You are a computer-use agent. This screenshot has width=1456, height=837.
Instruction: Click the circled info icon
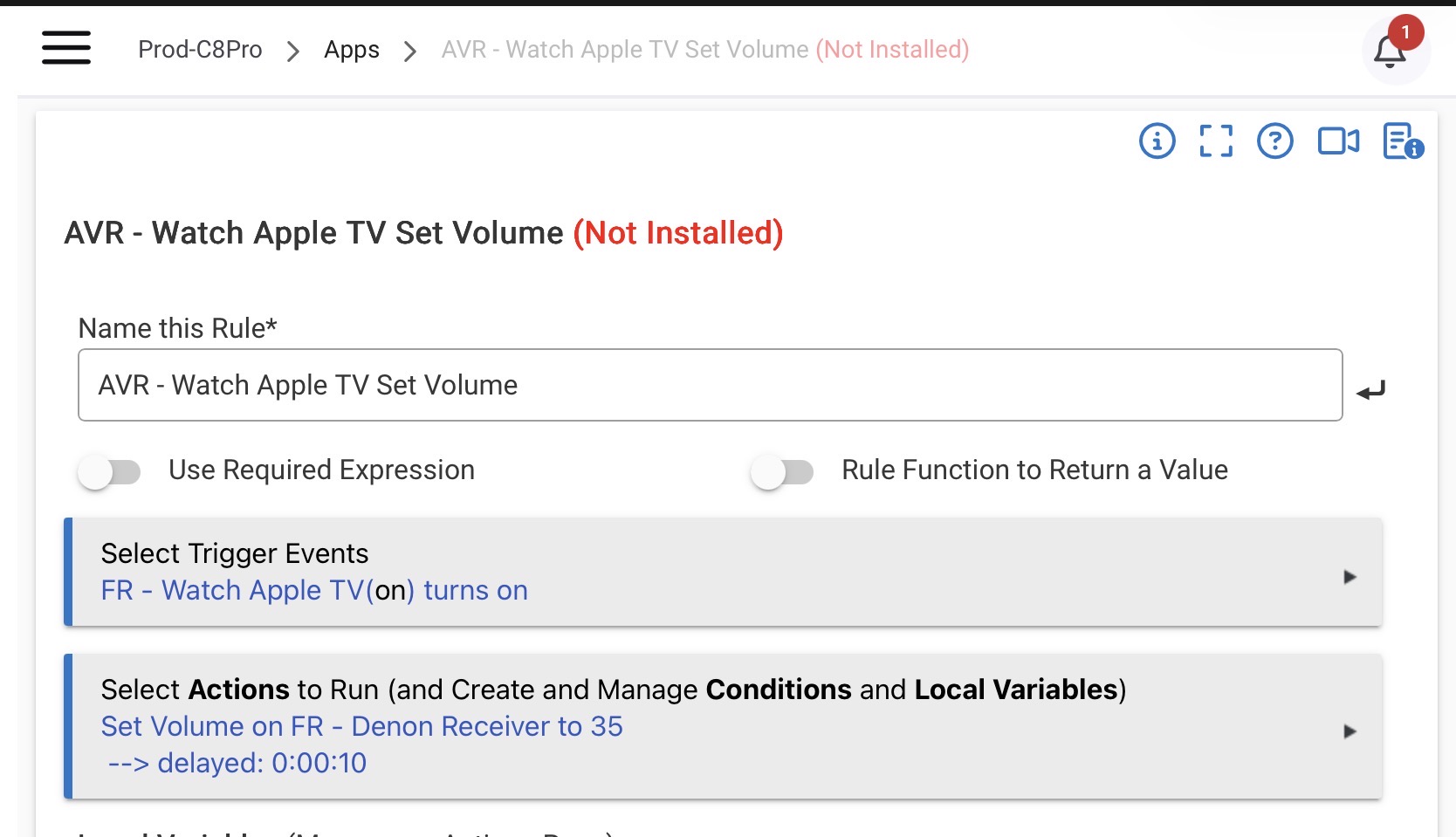(1157, 141)
